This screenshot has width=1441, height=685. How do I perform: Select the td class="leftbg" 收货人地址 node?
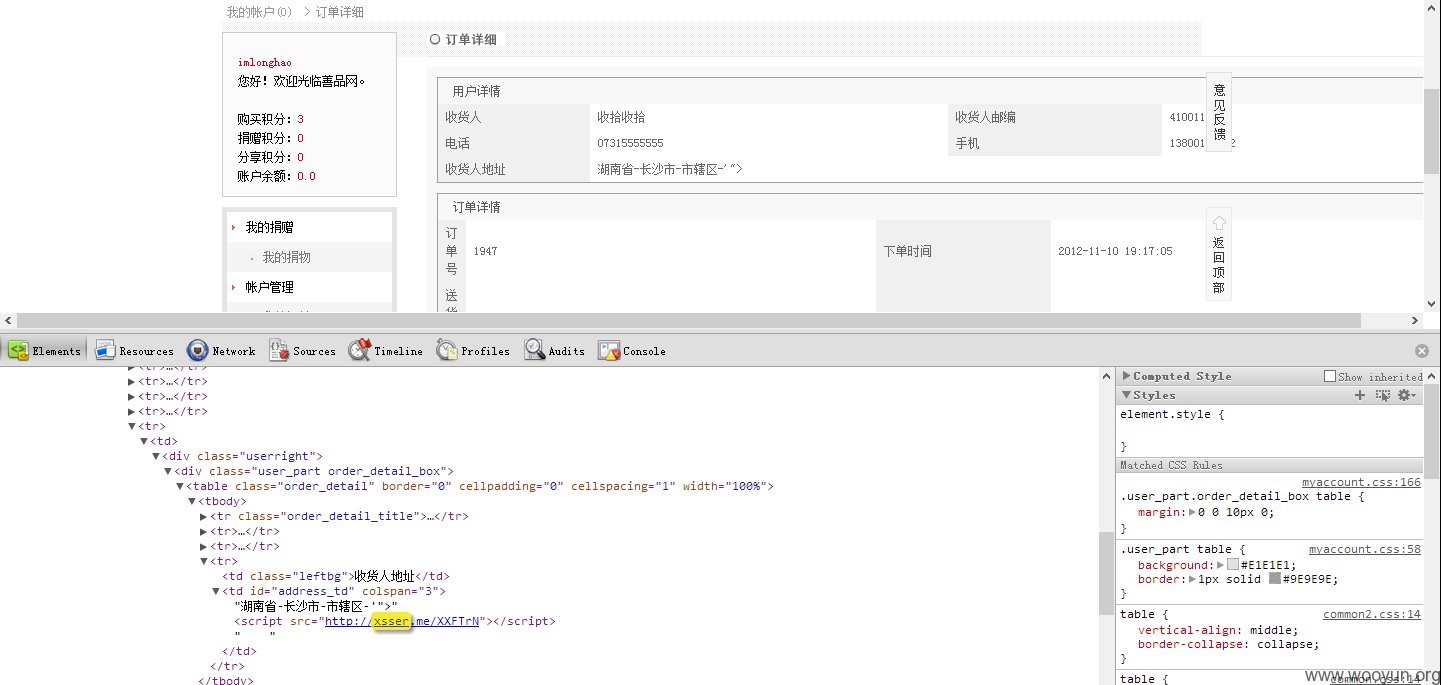pyautogui.click(x=336, y=576)
